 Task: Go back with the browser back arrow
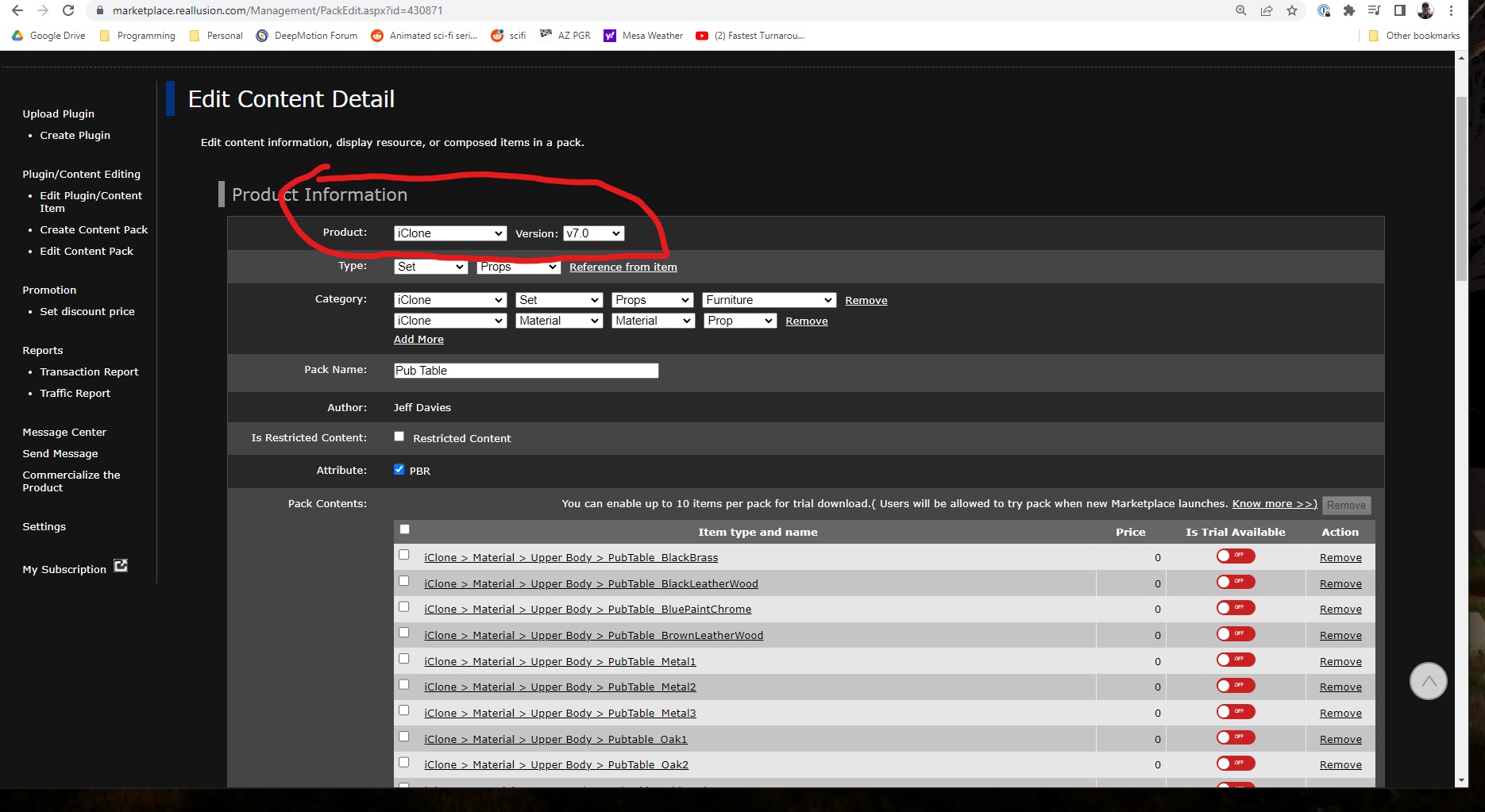pyautogui.click(x=17, y=10)
